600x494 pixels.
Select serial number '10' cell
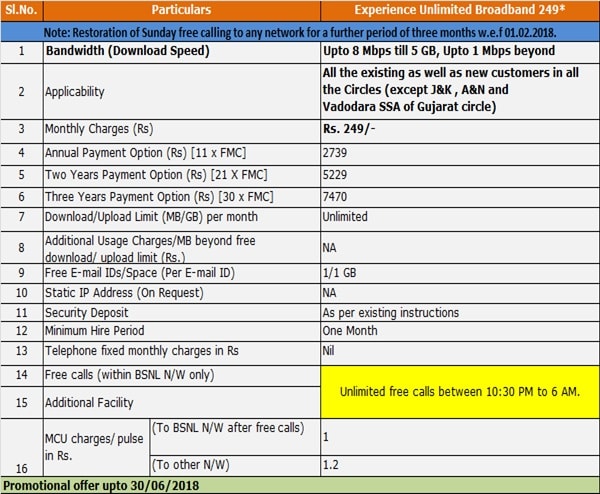(x=21, y=293)
